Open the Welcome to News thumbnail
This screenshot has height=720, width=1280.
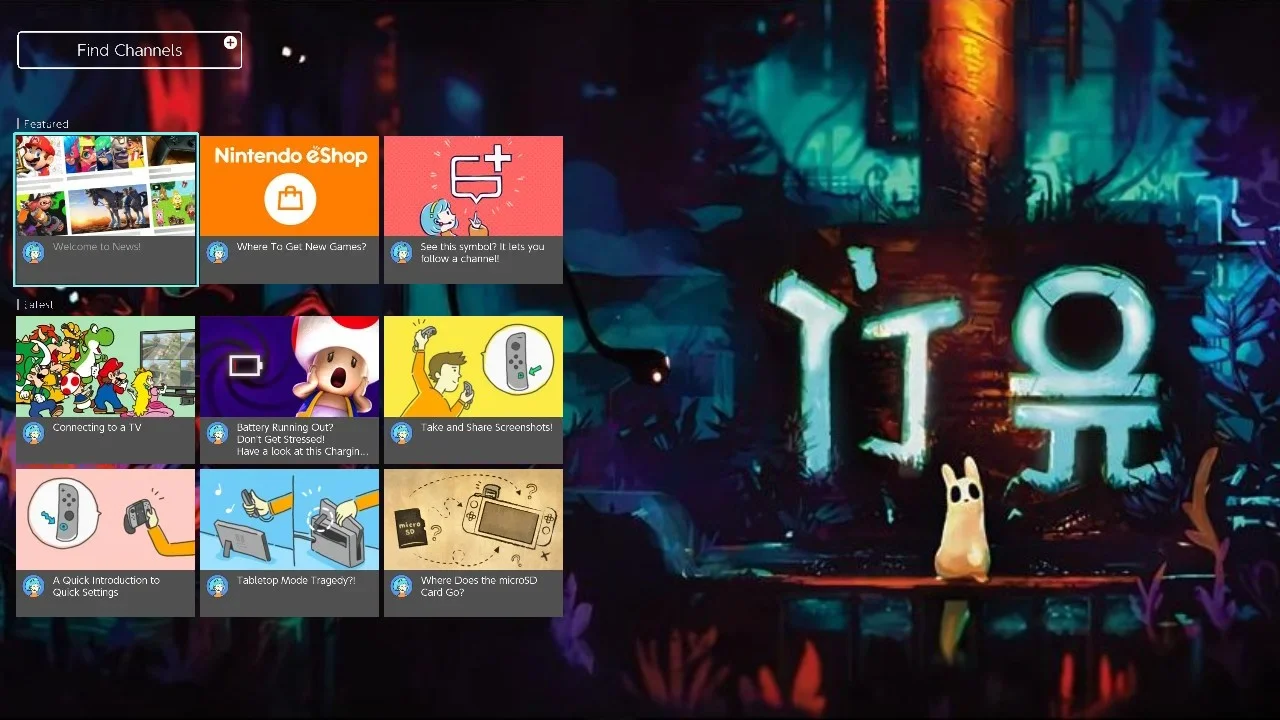point(106,186)
